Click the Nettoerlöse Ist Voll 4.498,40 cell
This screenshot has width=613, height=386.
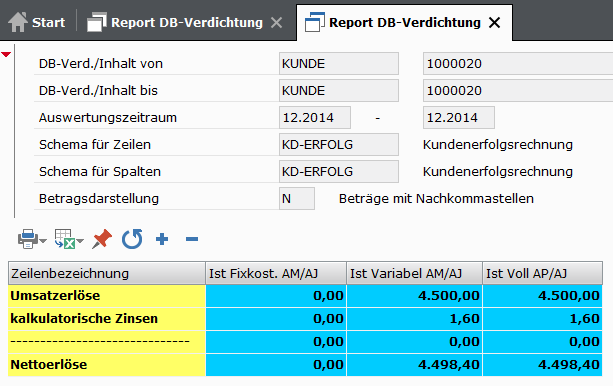point(542,364)
